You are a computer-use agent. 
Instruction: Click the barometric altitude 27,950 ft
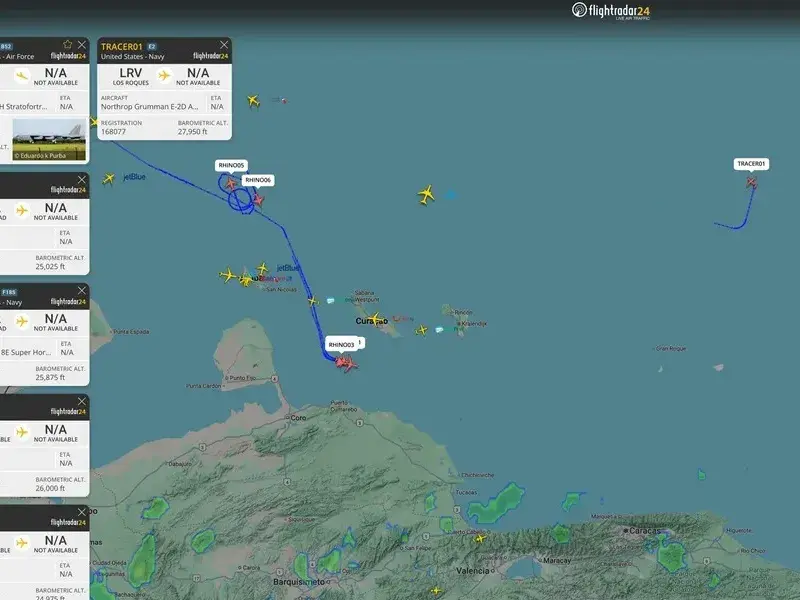(192, 132)
